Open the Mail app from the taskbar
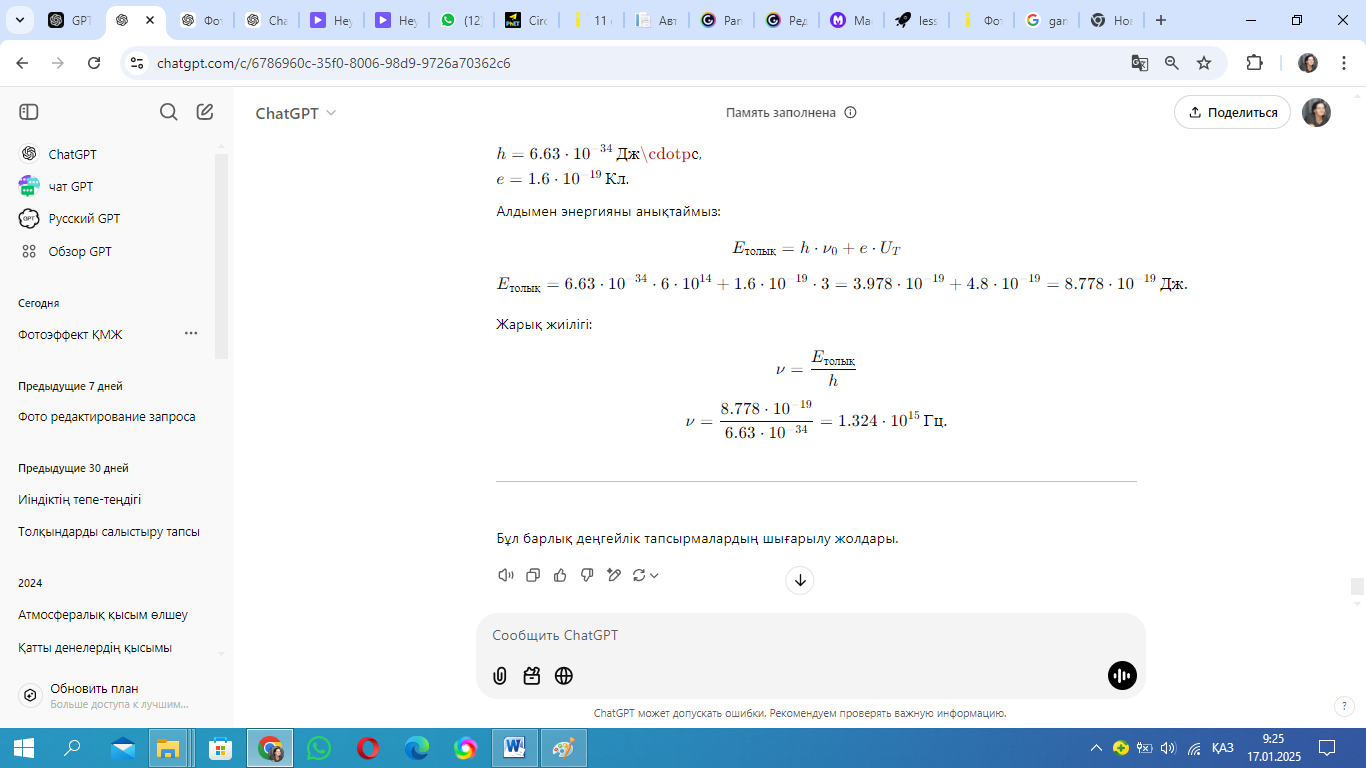 123,748
